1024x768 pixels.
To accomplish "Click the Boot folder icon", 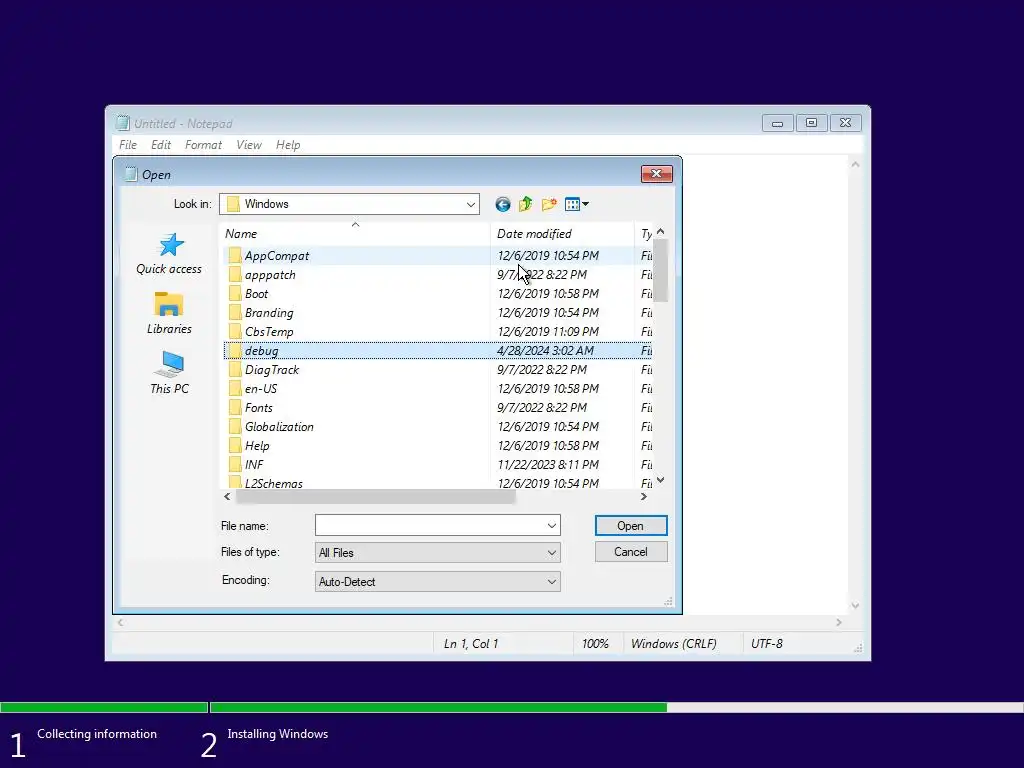I will (234, 294).
